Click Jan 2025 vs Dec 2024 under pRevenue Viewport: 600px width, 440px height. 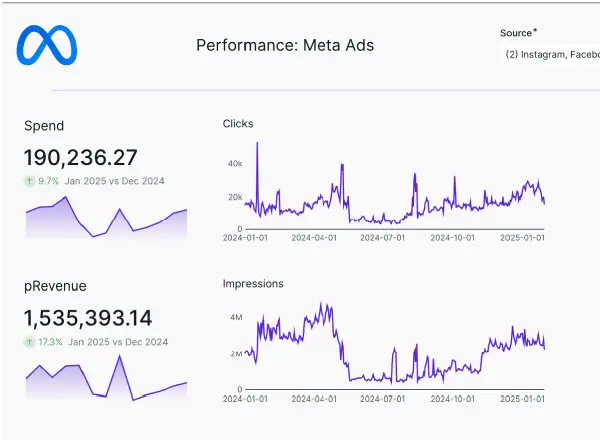click(119, 342)
